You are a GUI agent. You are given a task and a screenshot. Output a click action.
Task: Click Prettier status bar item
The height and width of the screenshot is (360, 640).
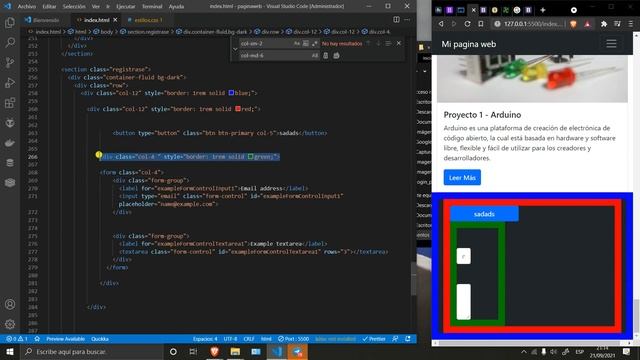pyautogui.click(x=374, y=339)
